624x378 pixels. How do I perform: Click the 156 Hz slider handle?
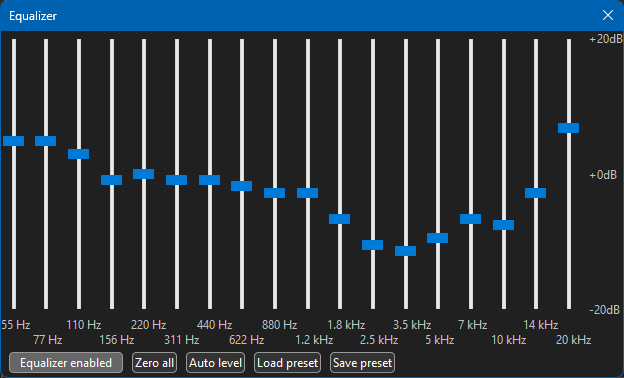coord(111,180)
